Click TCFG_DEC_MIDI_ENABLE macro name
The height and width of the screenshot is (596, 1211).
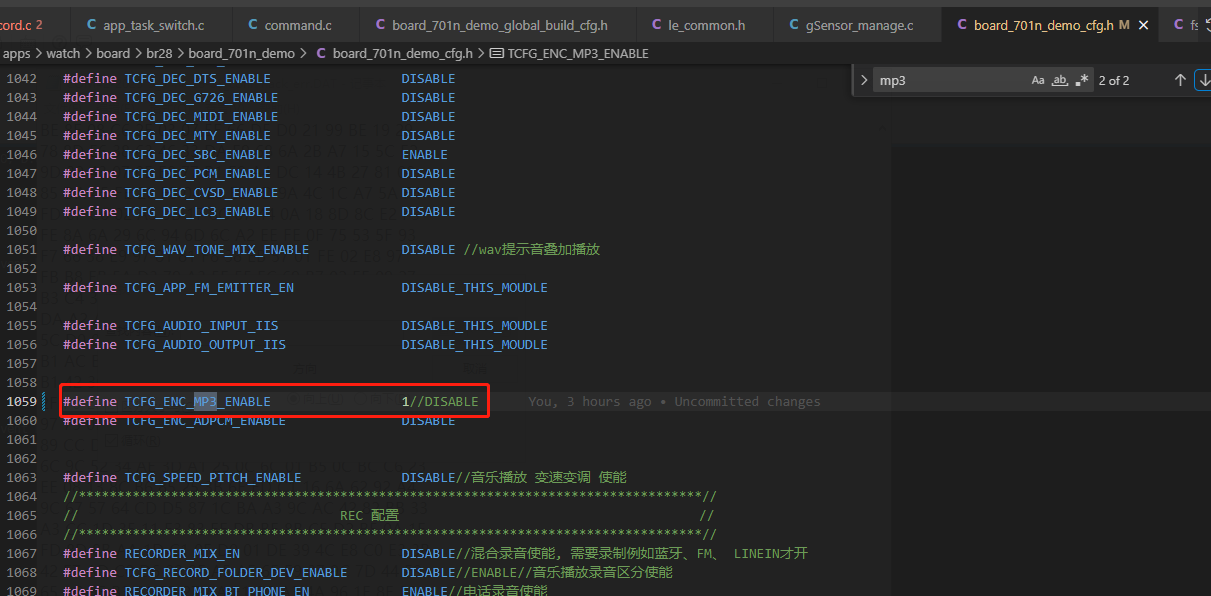coord(201,117)
